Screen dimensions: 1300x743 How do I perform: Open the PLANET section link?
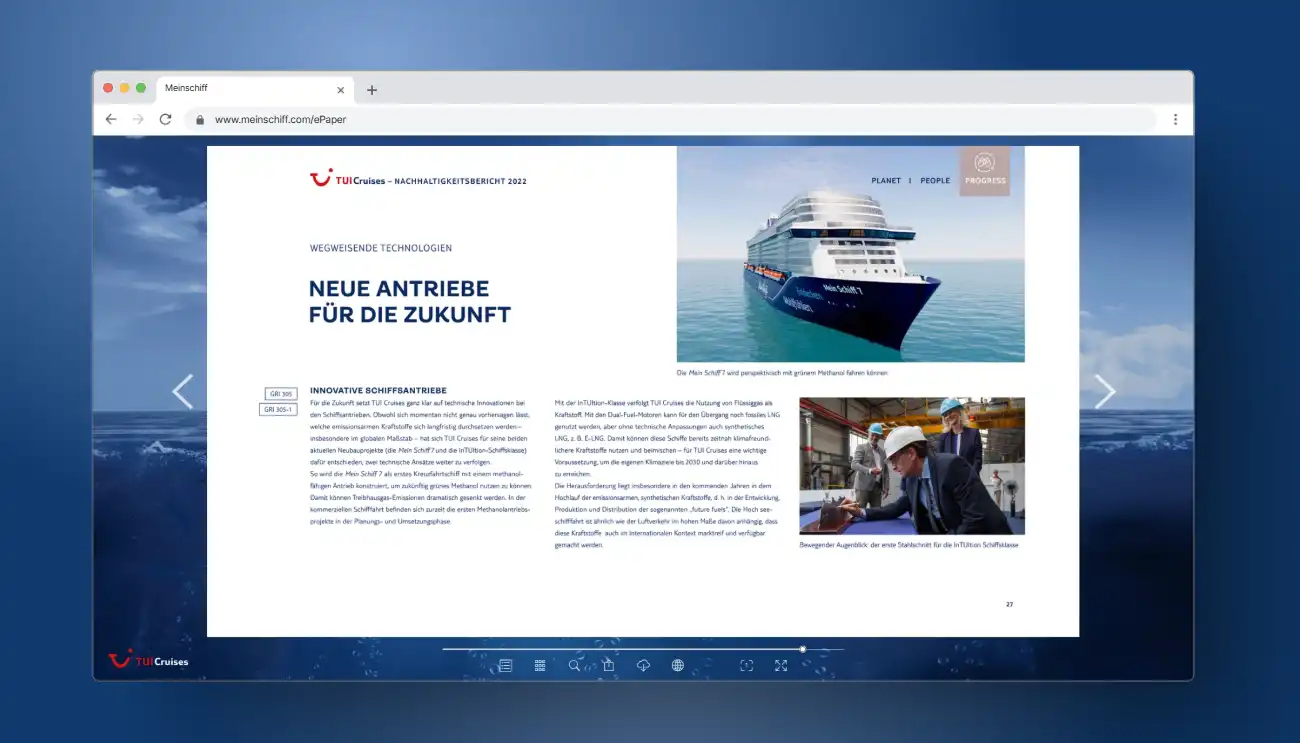[886, 181]
